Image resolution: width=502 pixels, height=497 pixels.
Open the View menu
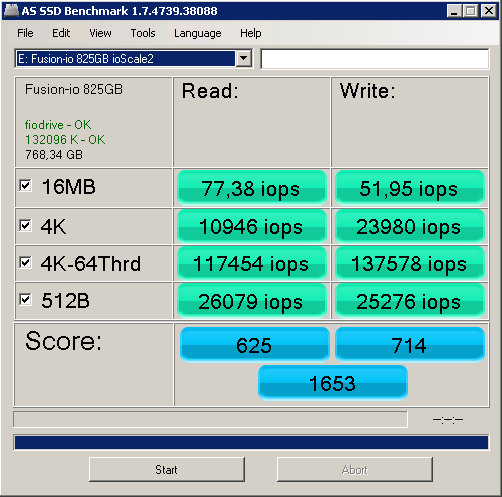pos(100,33)
